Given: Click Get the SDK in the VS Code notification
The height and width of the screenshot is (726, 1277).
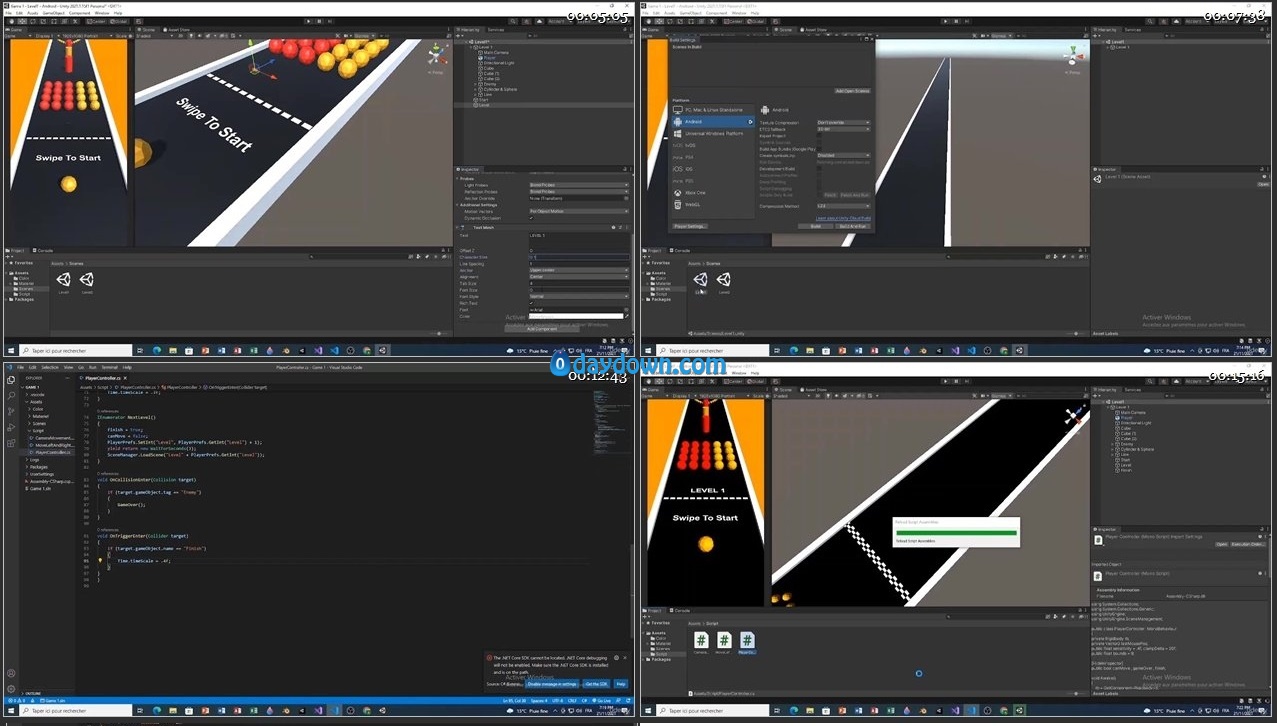Looking at the screenshot, I should pos(597,684).
